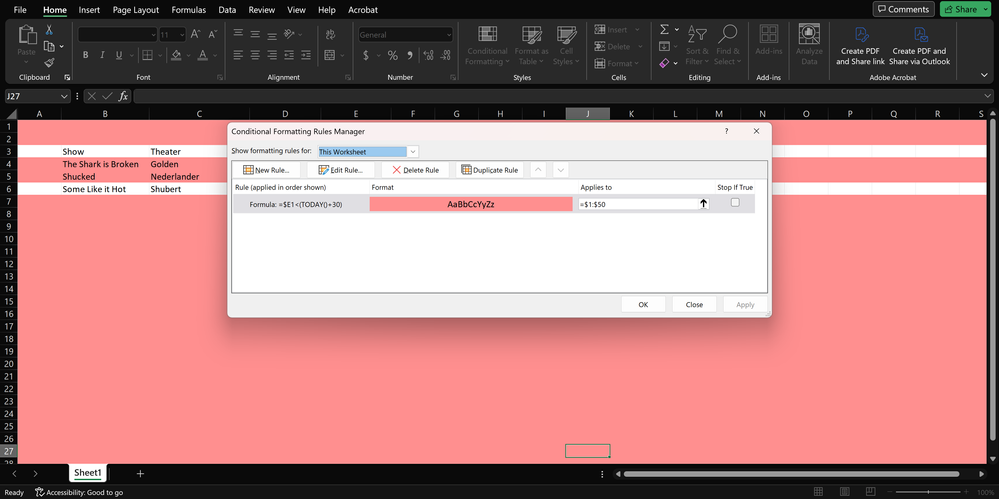Click the Comments button
This screenshot has height=499, width=999.
pyautogui.click(x=903, y=10)
